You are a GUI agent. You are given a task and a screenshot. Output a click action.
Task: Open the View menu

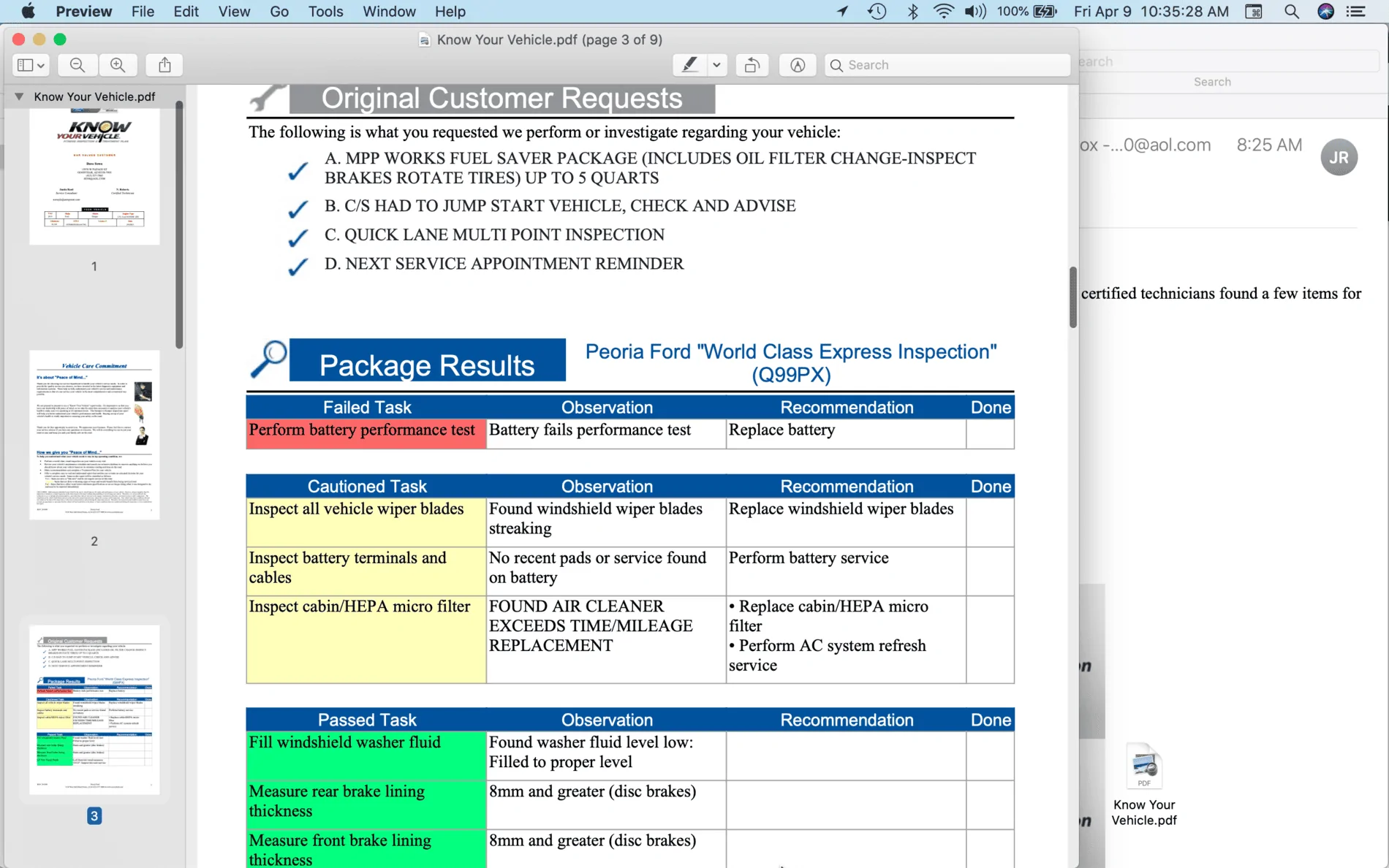pyautogui.click(x=234, y=11)
